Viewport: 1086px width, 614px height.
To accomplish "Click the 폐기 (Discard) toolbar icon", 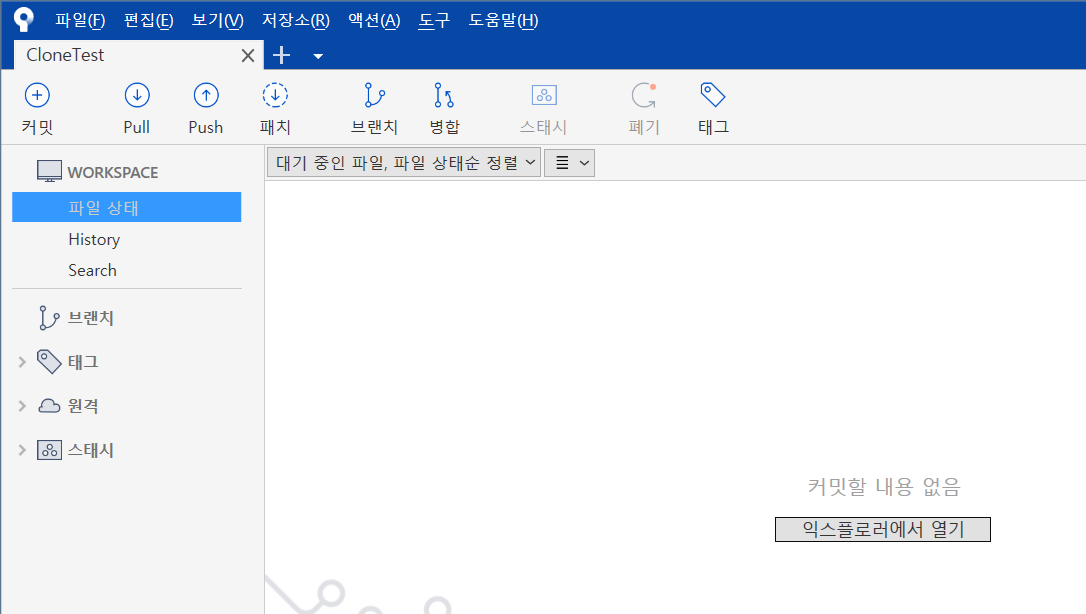I will tap(644, 96).
